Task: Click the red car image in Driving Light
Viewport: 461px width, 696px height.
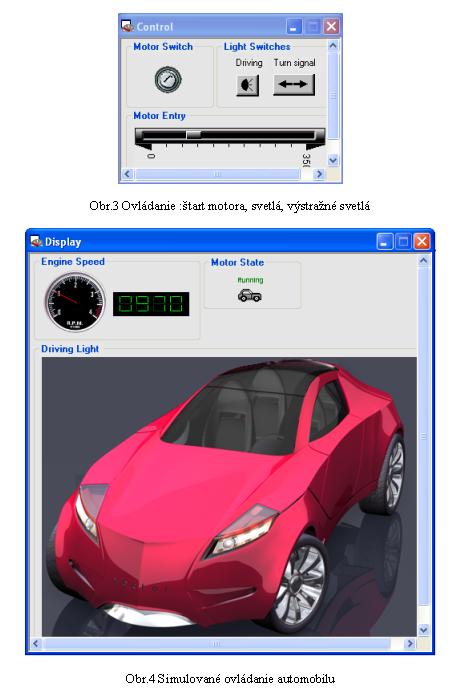Action: click(x=229, y=497)
